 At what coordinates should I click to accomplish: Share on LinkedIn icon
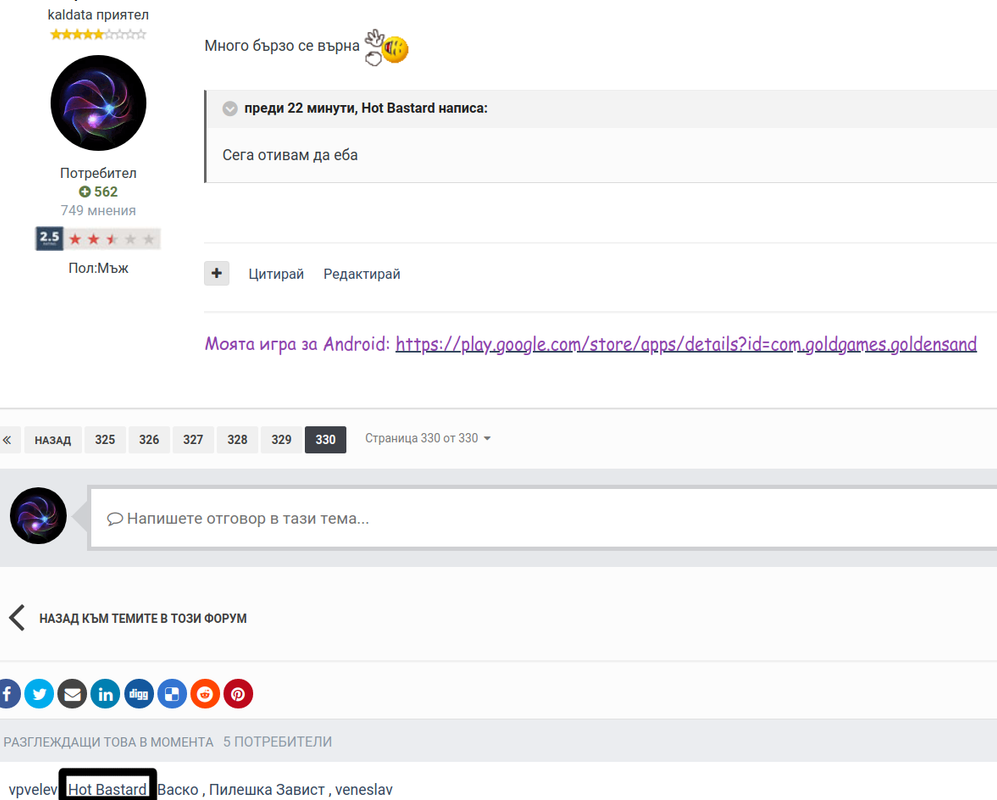point(106,694)
